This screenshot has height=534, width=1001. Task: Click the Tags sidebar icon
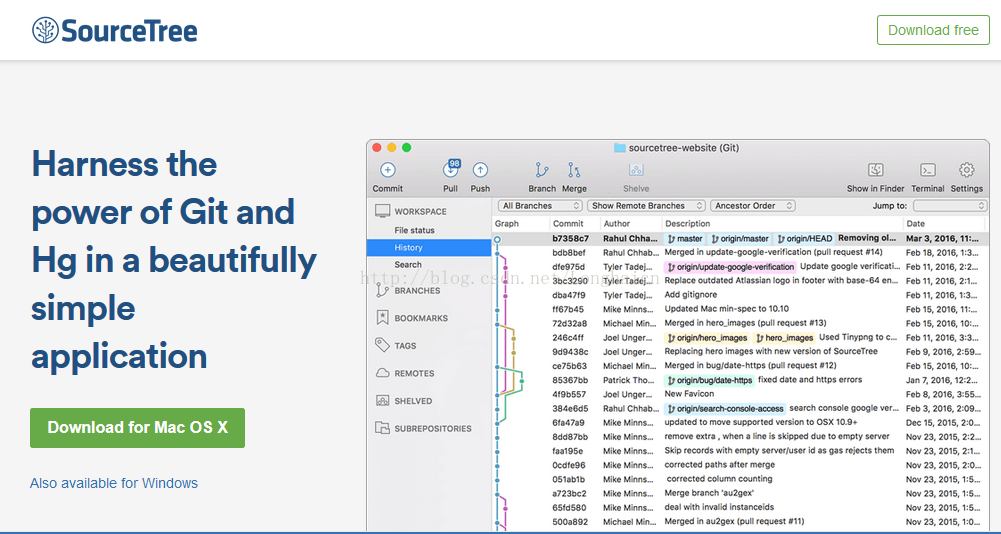pos(382,345)
